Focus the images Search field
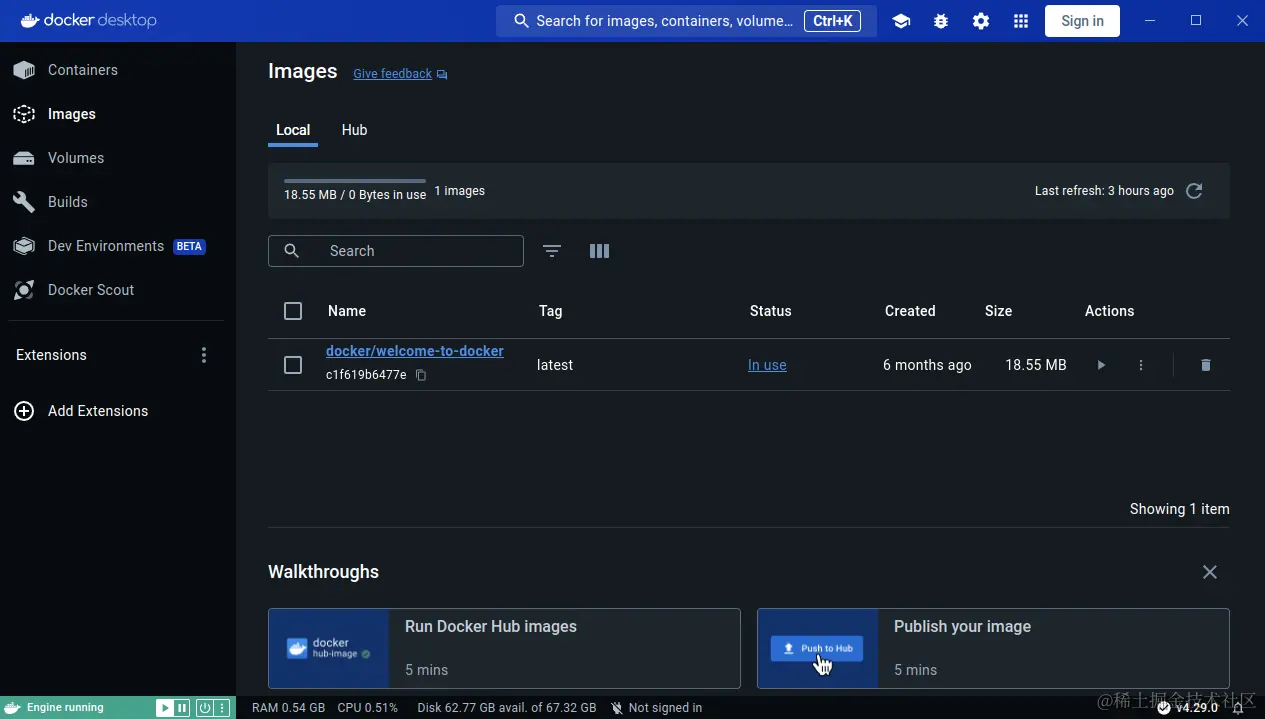Screen dimensions: 1265x719 coord(396,251)
